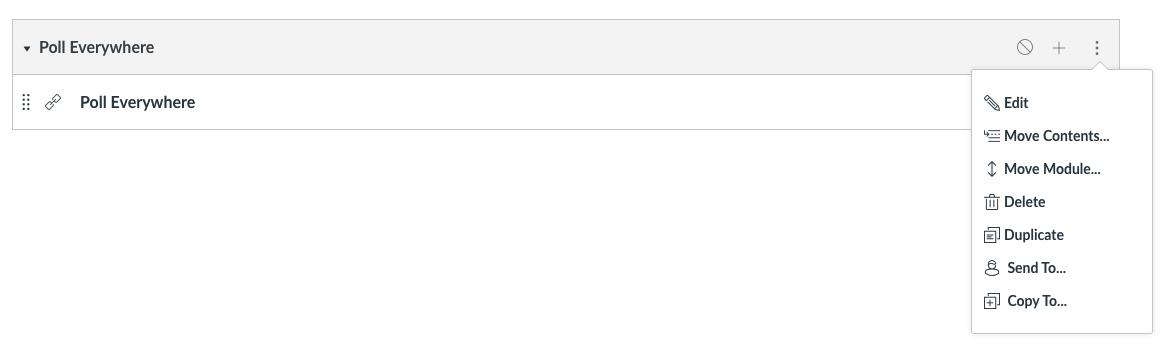
Task: Click the chain link icon of the module item
Action: pos(53,102)
